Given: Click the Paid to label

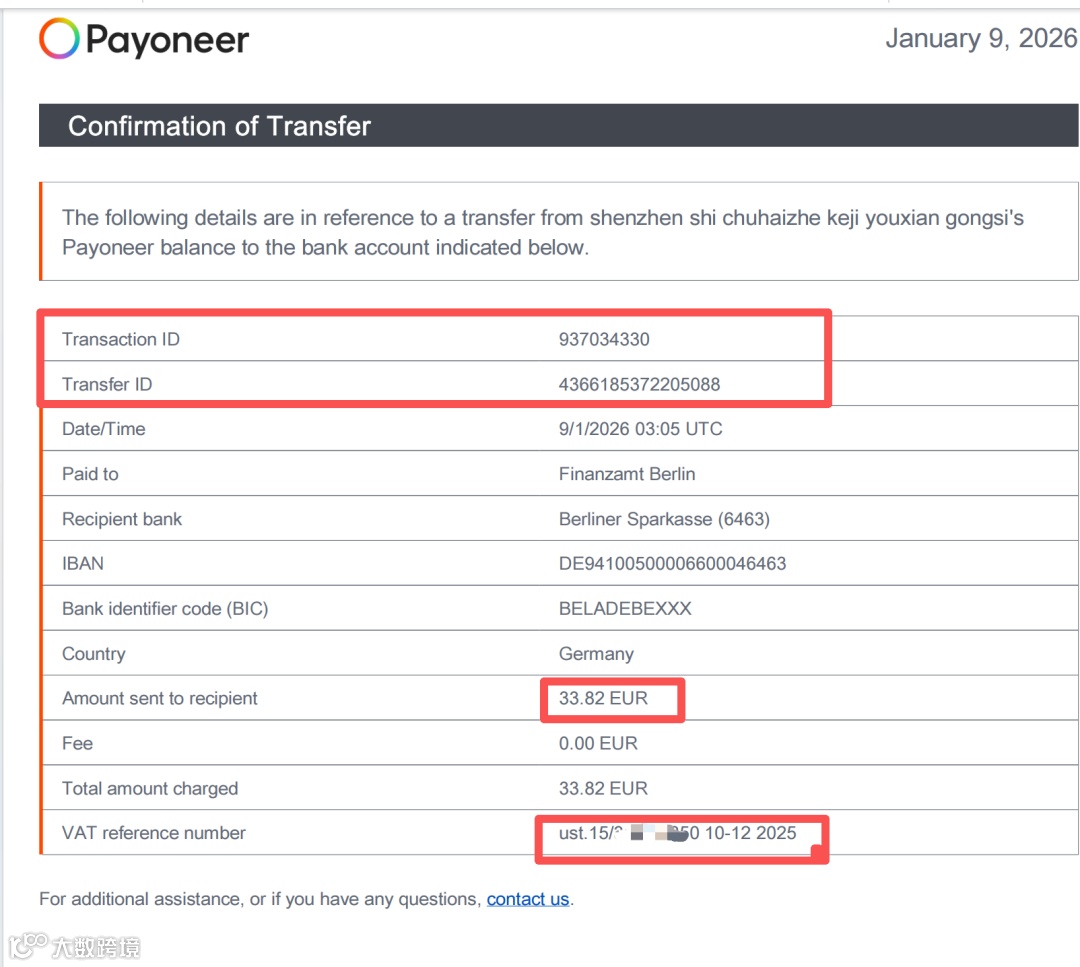Looking at the screenshot, I should tap(90, 474).
